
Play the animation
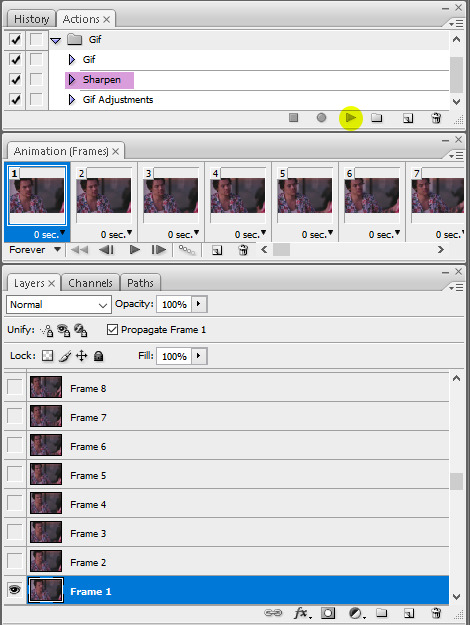135,250
